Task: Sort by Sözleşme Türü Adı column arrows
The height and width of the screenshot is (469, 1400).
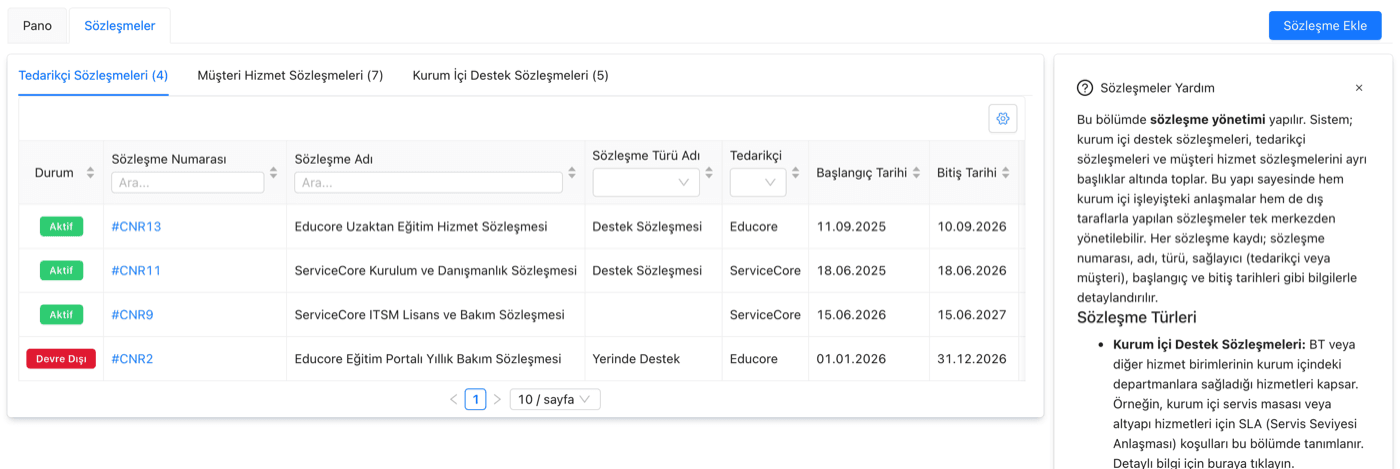Action: 709,173
